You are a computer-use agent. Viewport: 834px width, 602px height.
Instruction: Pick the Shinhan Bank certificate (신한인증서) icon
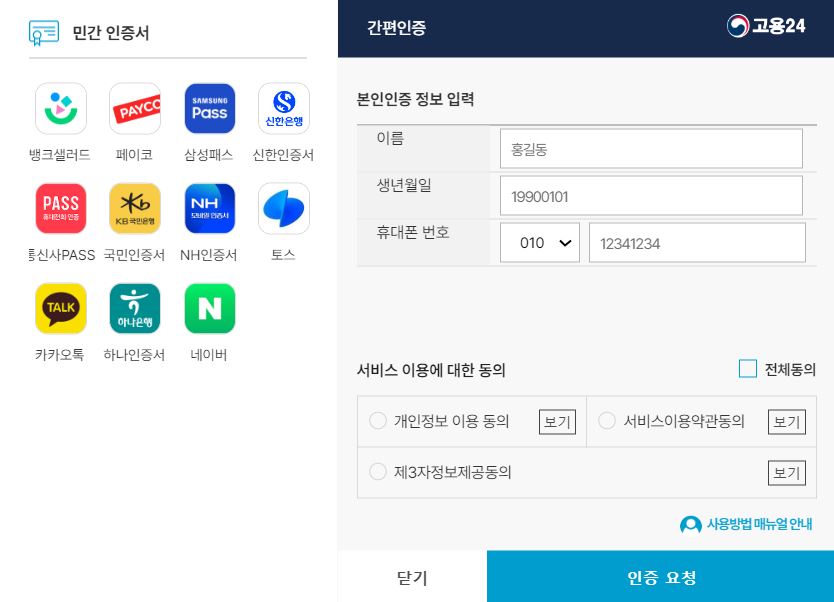coord(284,108)
